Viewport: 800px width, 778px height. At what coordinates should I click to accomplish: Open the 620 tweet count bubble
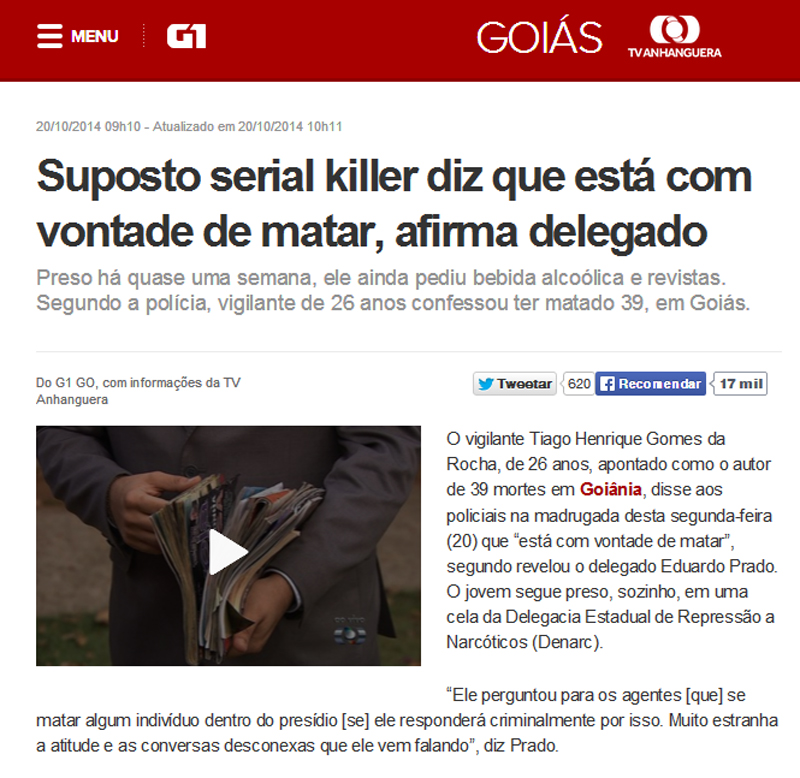(578, 384)
